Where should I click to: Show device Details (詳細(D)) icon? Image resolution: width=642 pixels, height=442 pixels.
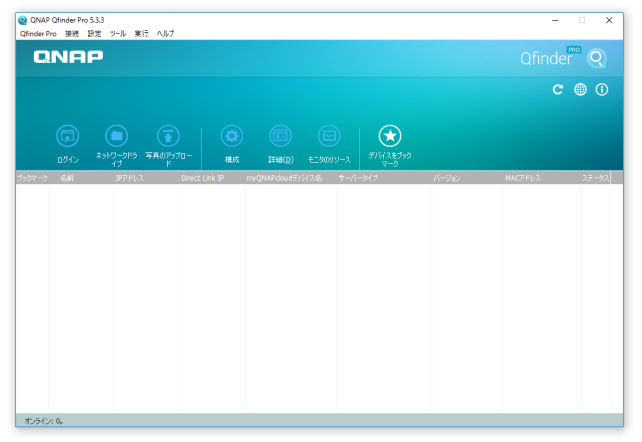(x=280, y=136)
